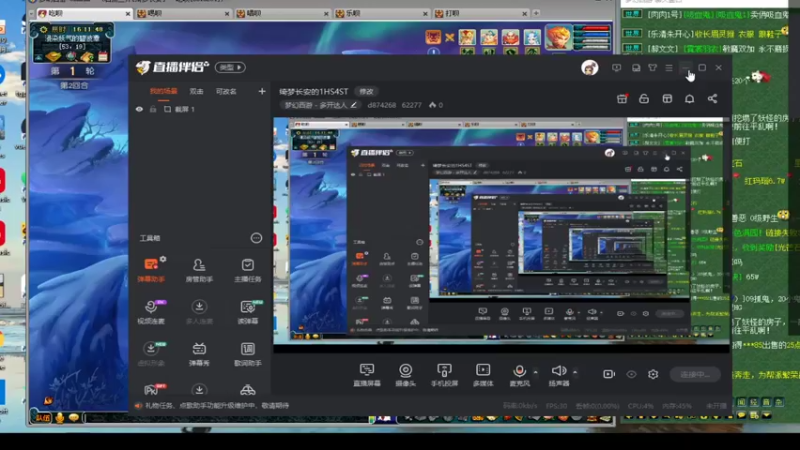Click the crossed swords icon in game header
Image resolution: width=800 pixels, height=450 pixels.
click(449, 37)
